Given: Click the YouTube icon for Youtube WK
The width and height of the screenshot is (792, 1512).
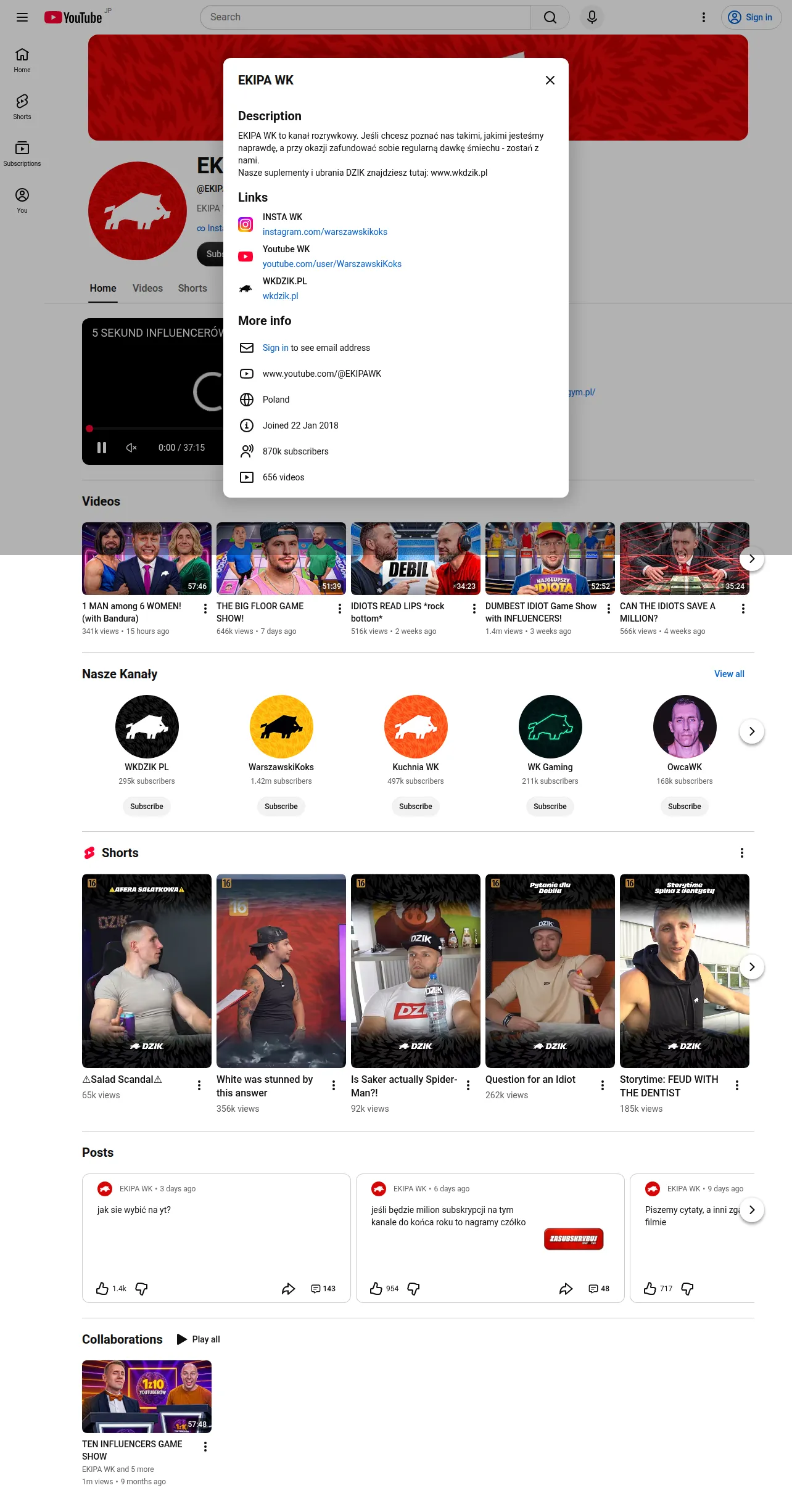Looking at the screenshot, I should pyautogui.click(x=245, y=257).
